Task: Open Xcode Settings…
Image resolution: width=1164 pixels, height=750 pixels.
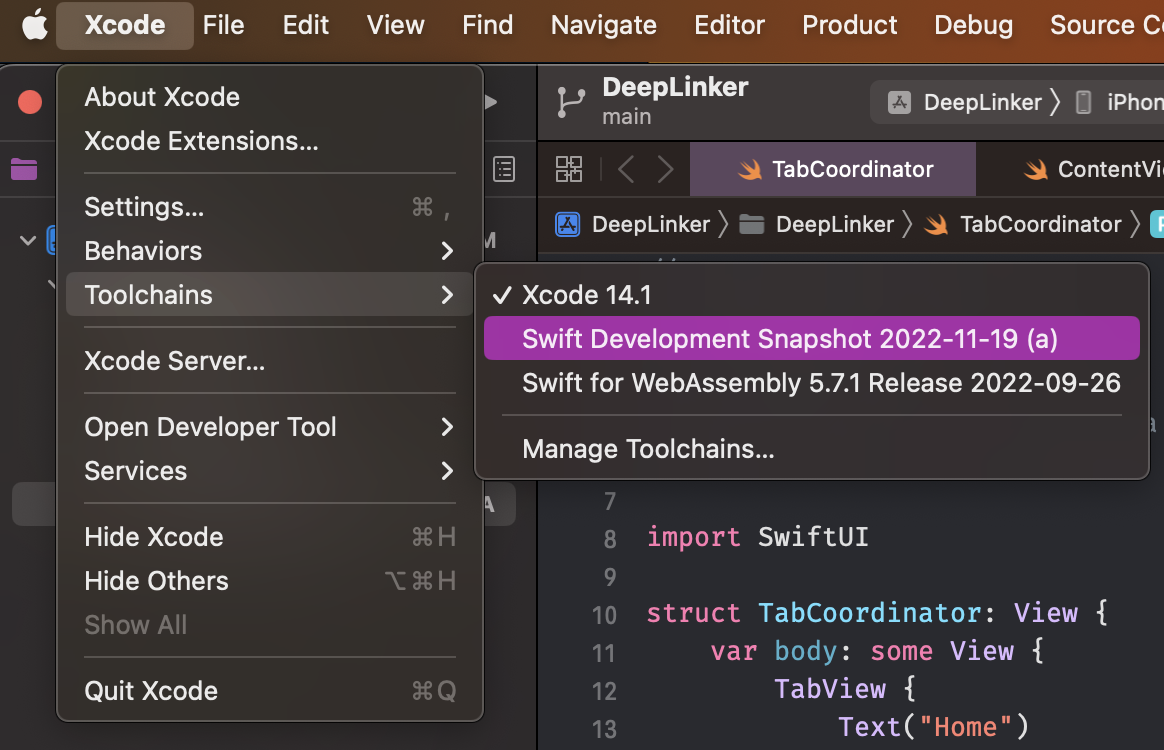Action: click(269, 207)
